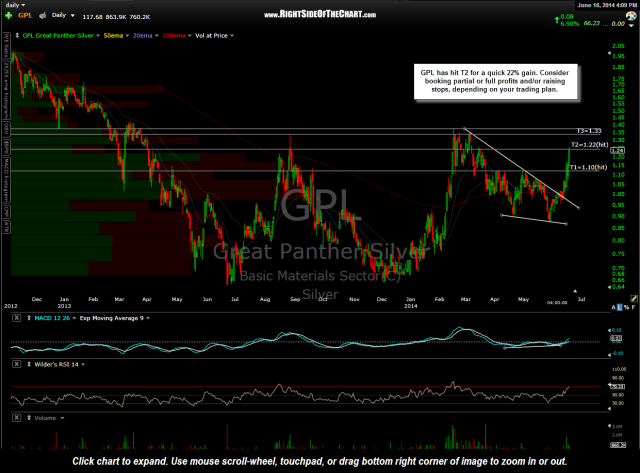
Task: Open the color palette icon
Action: pyautogui.click(x=631, y=16)
